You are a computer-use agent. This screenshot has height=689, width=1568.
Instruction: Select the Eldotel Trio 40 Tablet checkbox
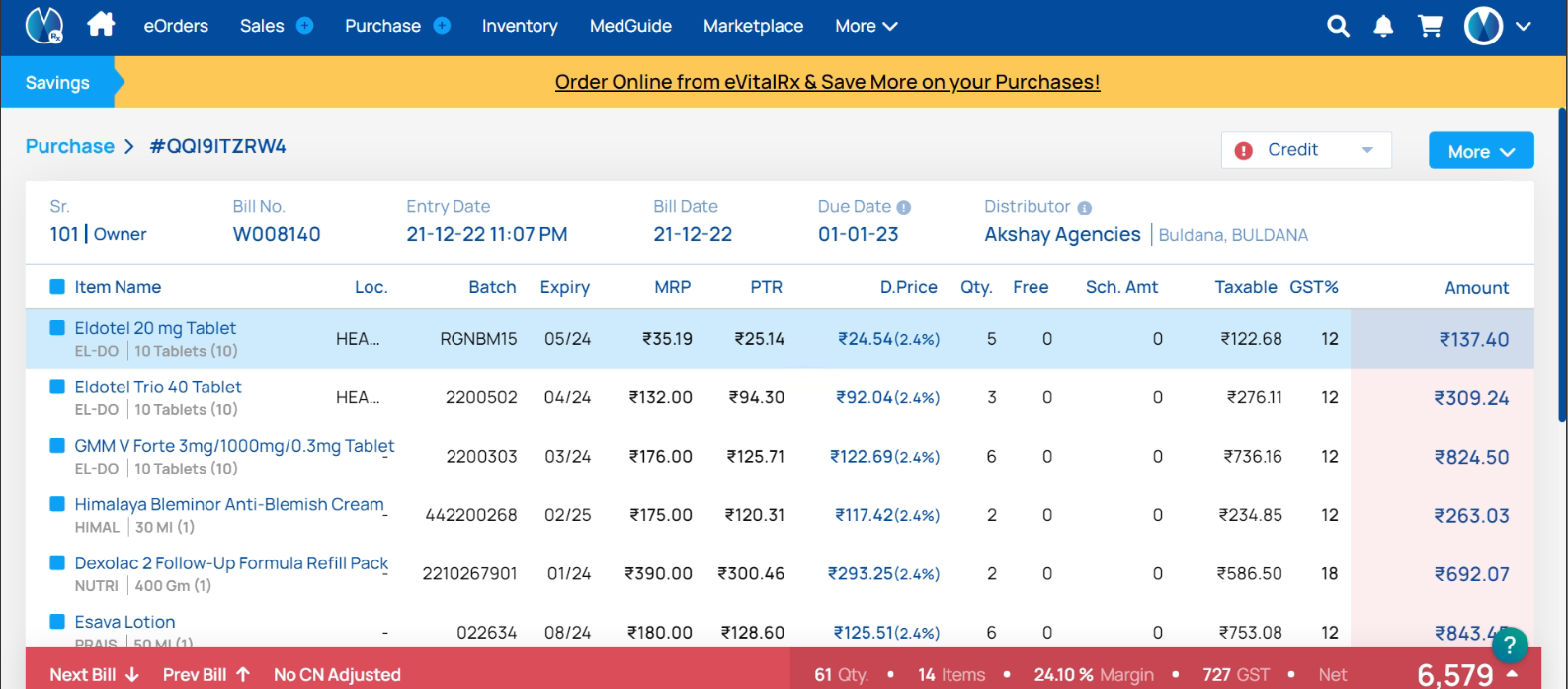point(57,387)
